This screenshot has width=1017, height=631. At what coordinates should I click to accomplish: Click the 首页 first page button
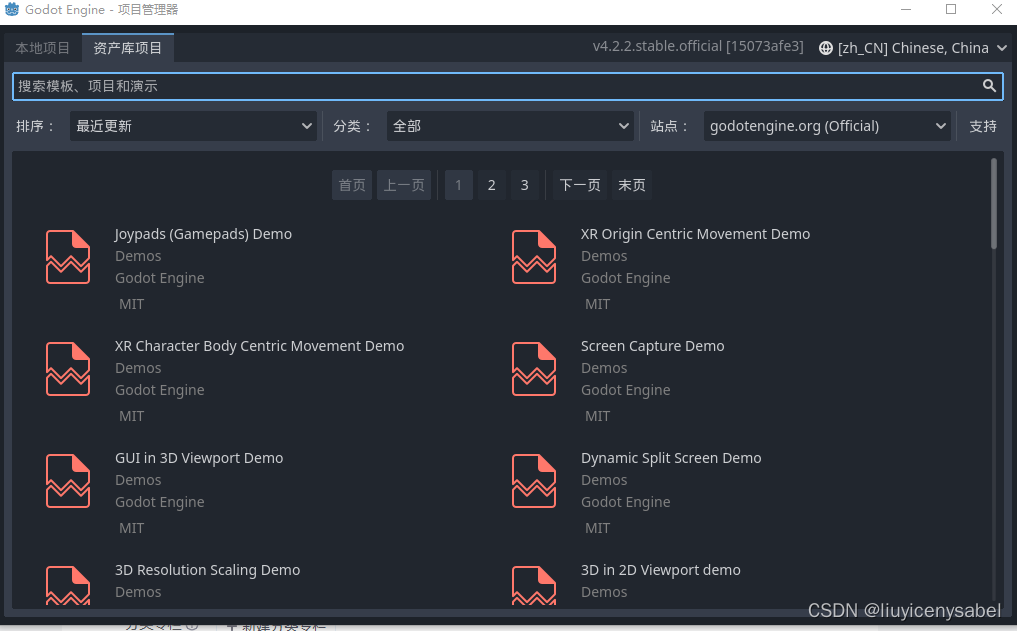(x=352, y=185)
